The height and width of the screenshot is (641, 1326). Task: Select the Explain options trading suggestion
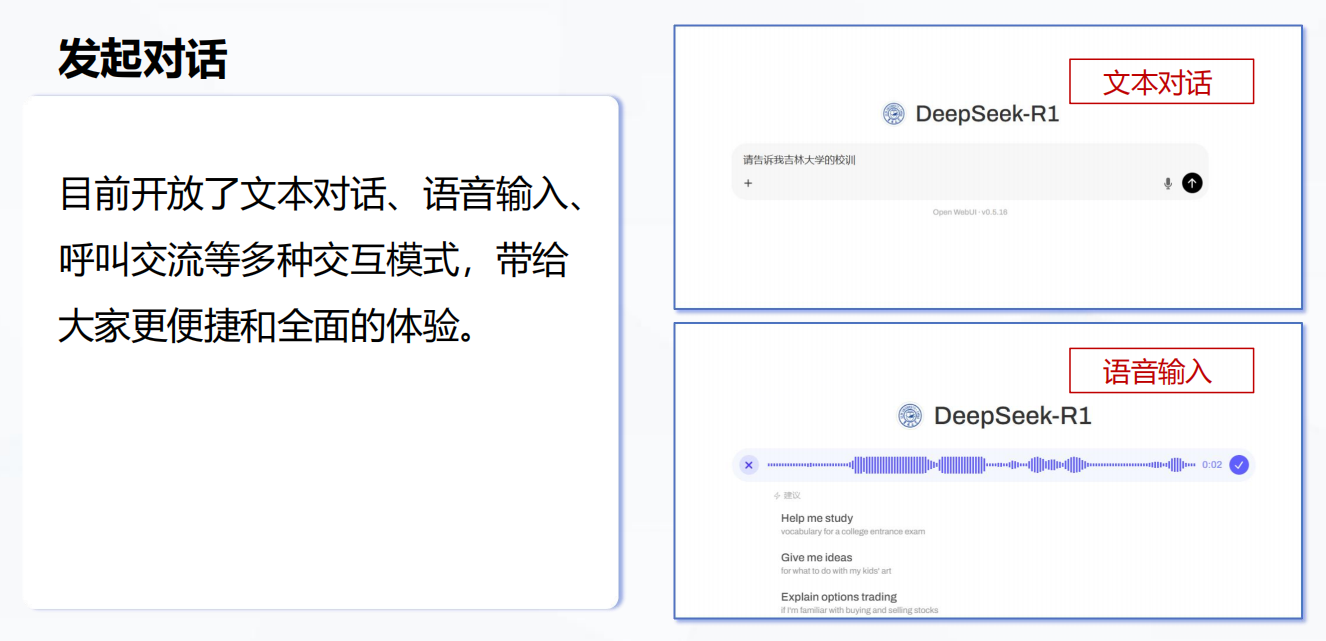[x=859, y=603]
